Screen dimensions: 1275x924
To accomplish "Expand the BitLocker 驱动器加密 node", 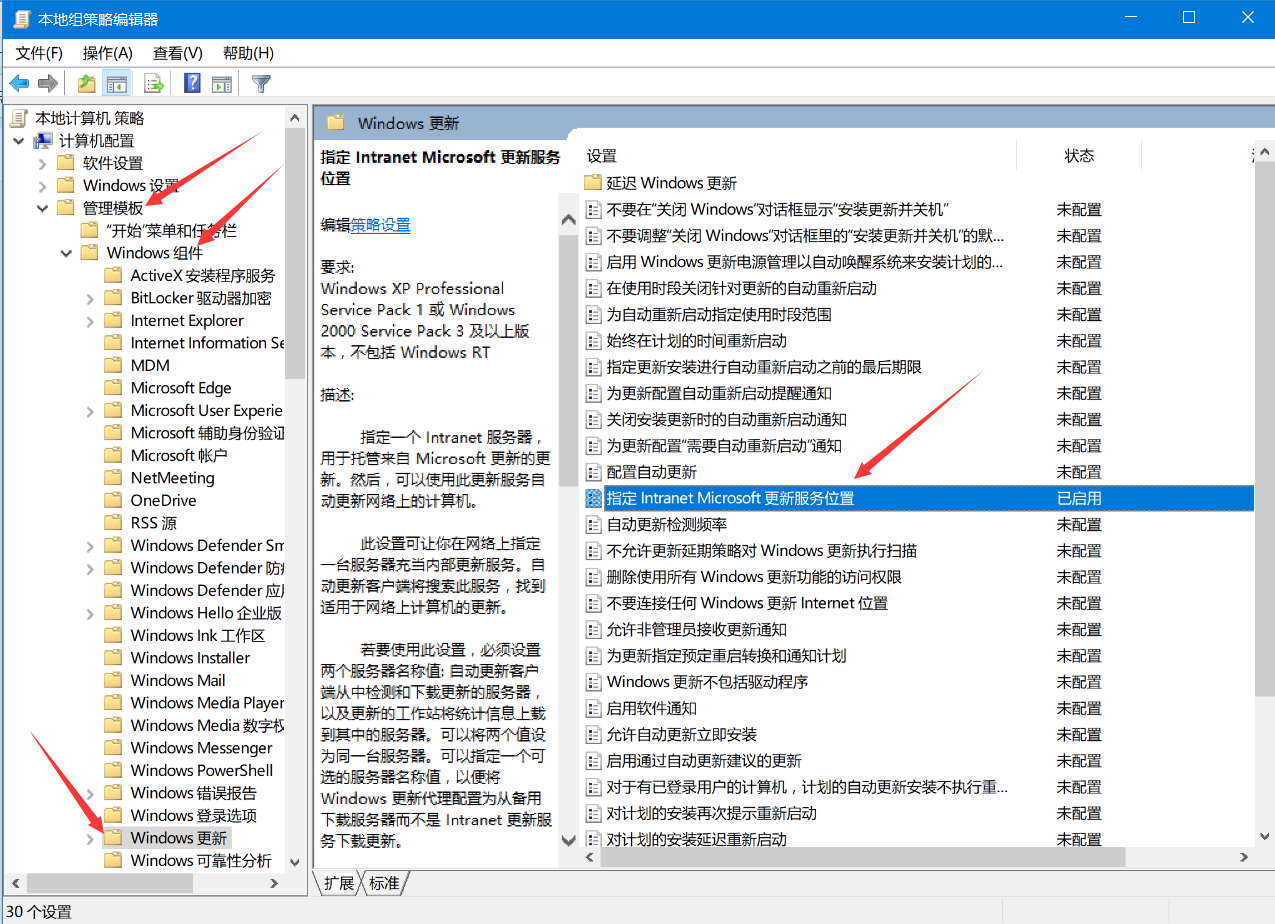I will pos(90,298).
